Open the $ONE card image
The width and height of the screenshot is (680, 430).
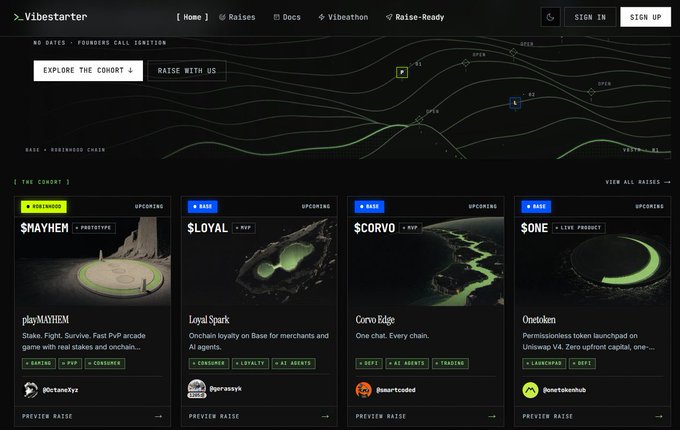point(592,261)
